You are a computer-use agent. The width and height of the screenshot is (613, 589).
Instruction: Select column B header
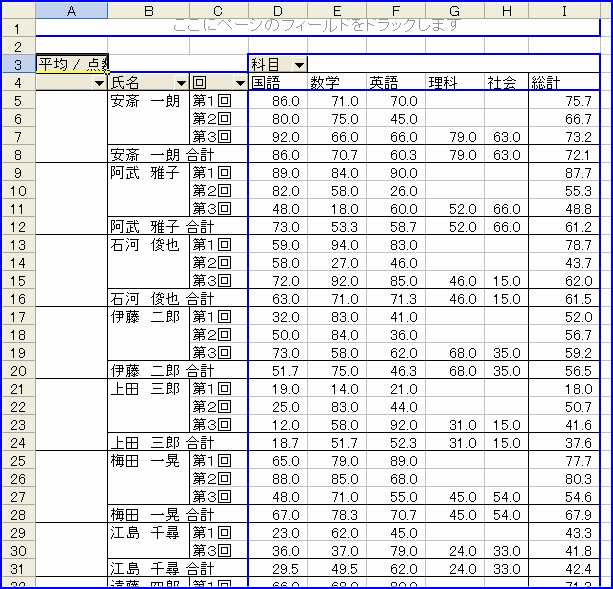(x=149, y=11)
